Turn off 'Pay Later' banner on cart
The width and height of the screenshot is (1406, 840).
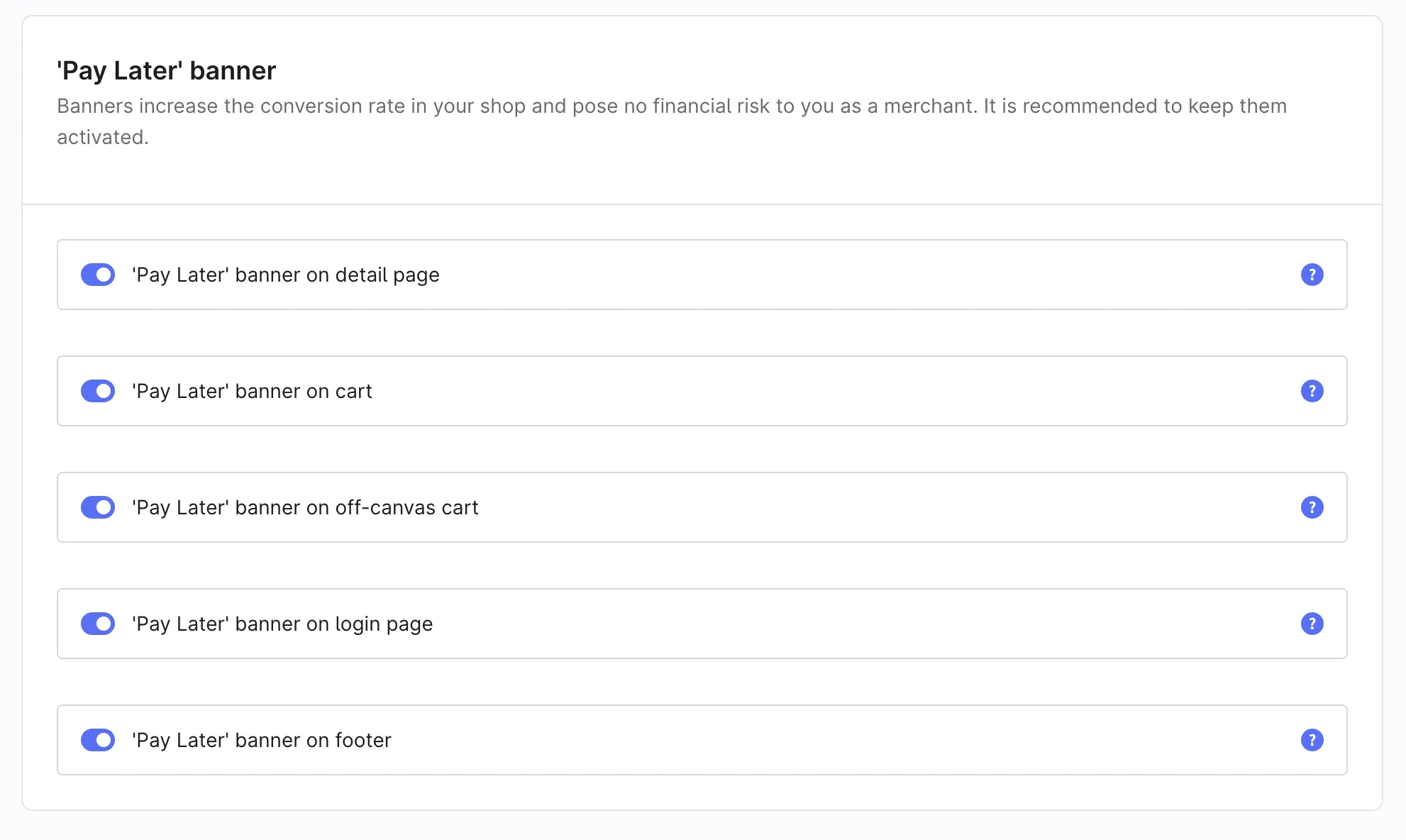point(98,391)
